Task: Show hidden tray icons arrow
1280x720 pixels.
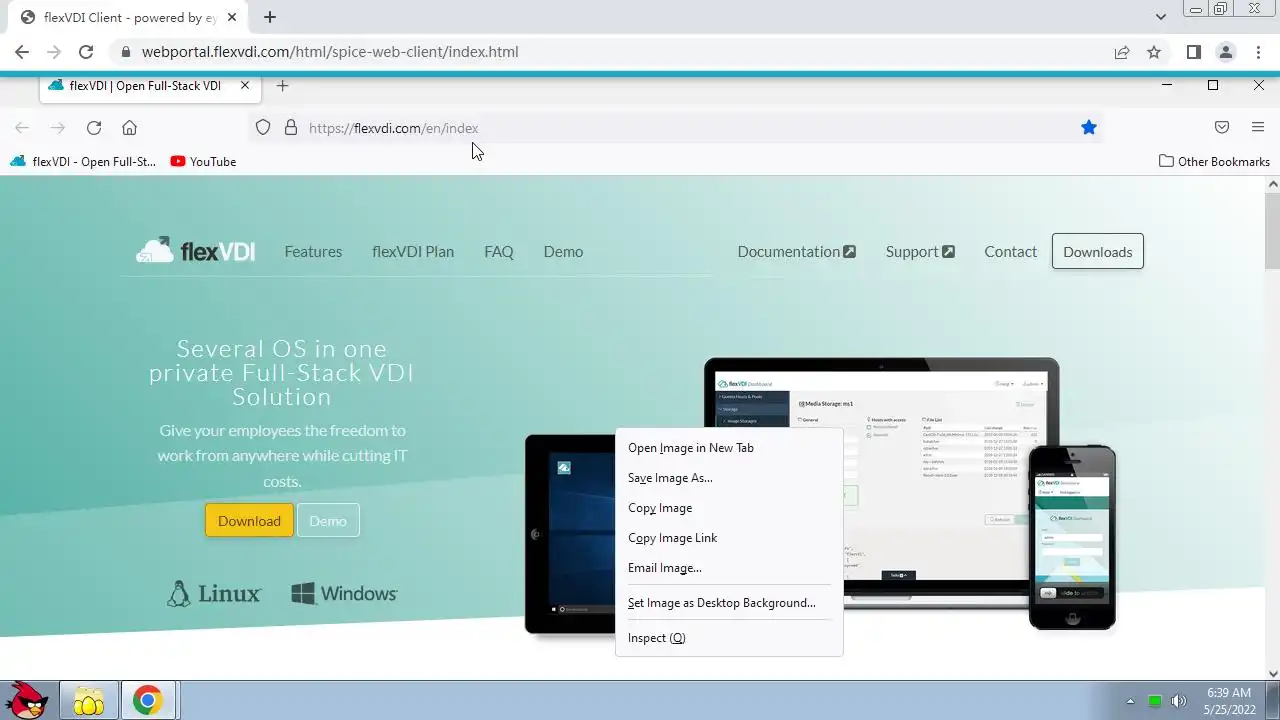Action: click(x=1131, y=701)
